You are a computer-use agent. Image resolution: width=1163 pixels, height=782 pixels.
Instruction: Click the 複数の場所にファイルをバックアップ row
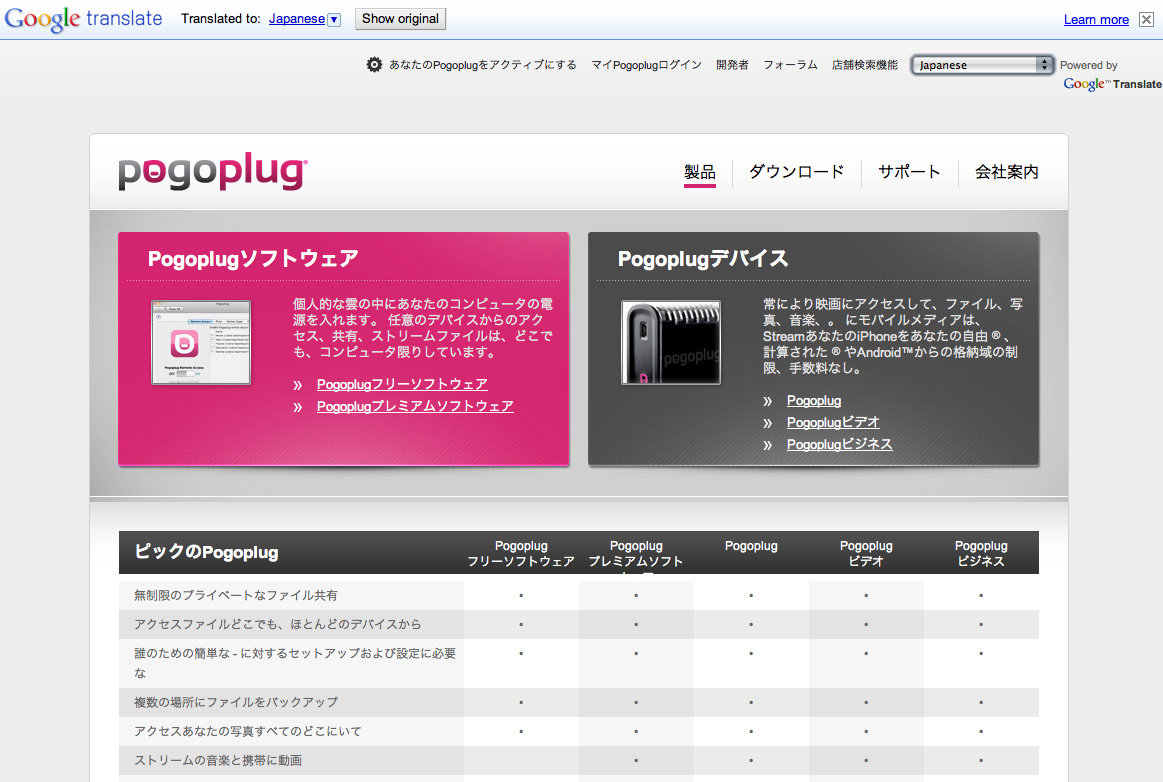pos(579,702)
